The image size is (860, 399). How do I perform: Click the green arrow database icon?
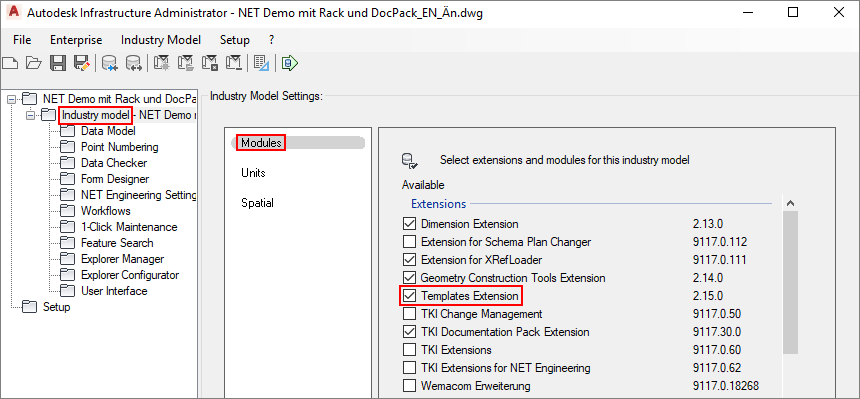point(290,63)
